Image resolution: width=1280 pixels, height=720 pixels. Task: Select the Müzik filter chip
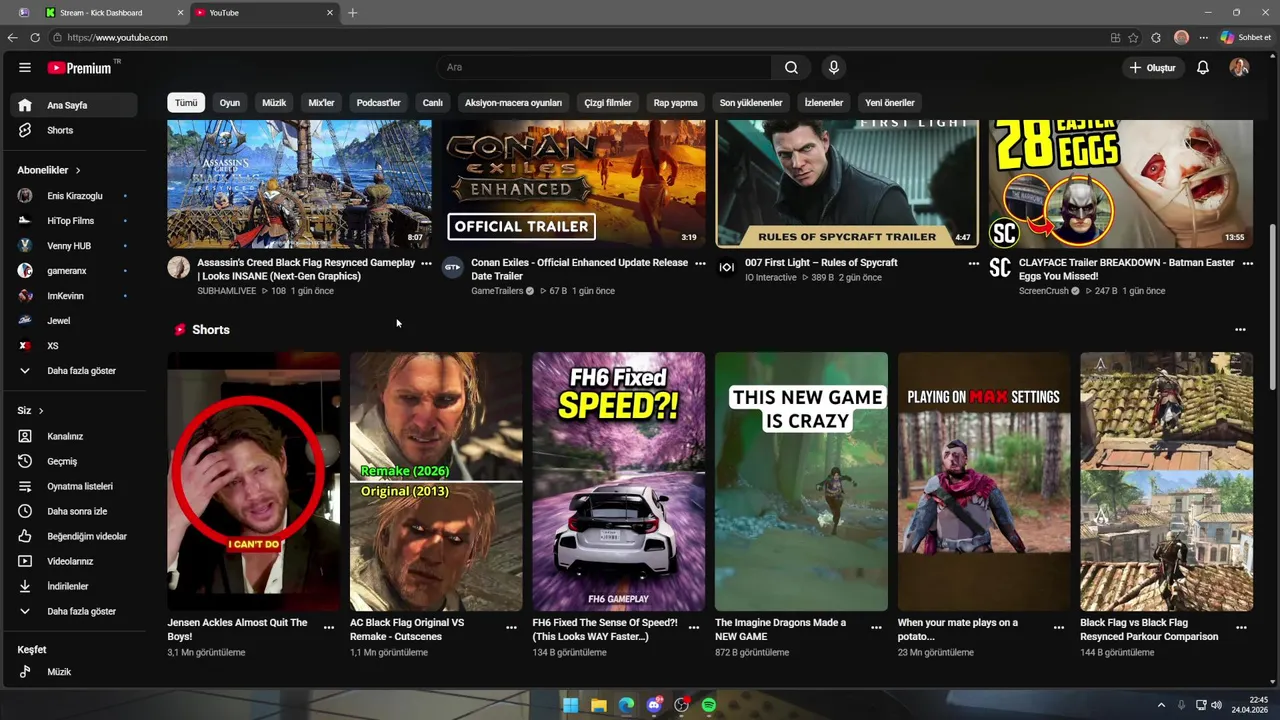click(274, 103)
